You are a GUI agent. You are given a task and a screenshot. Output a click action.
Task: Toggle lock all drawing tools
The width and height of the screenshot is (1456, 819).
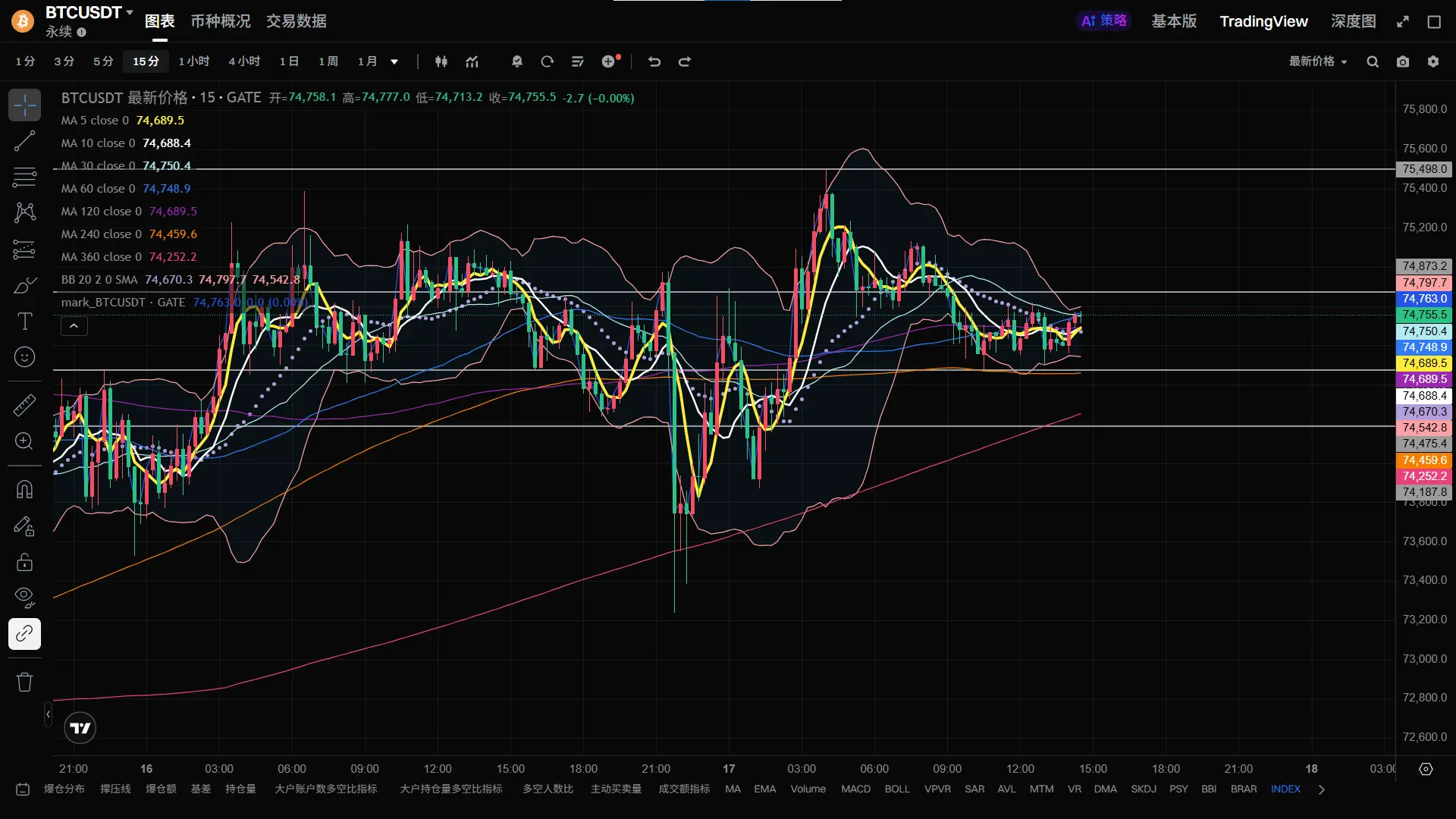[x=24, y=562]
